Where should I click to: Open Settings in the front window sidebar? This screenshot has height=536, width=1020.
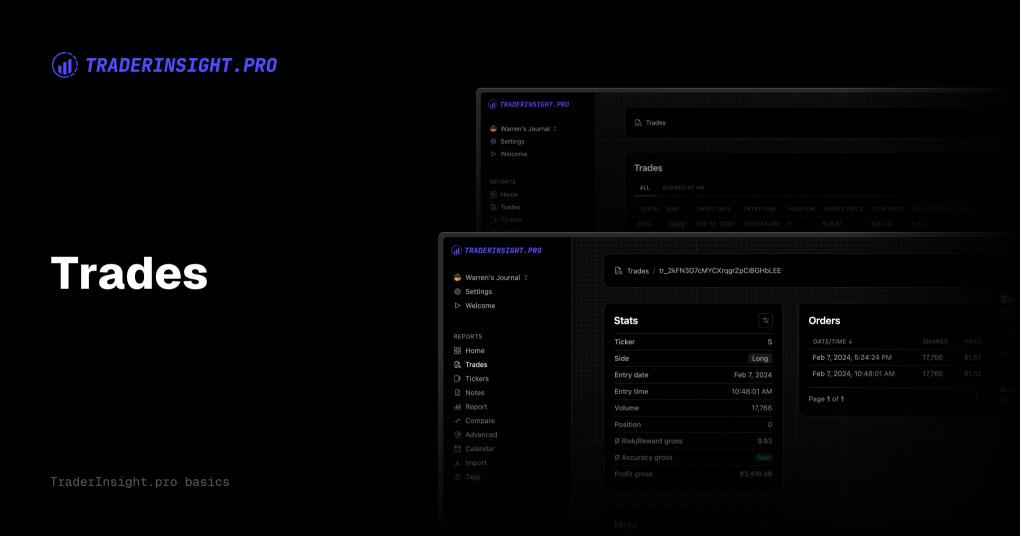point(473,291)
